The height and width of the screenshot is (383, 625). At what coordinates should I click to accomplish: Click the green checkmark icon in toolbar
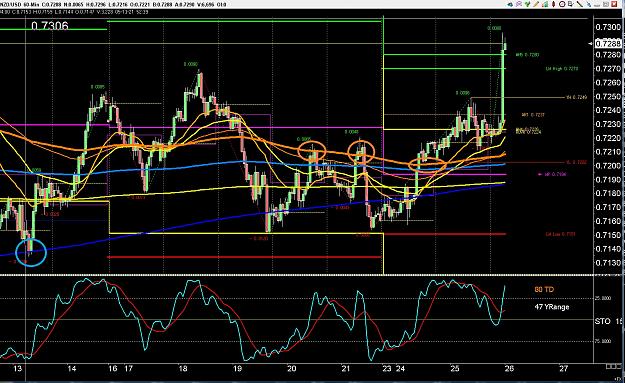[527, 4]
